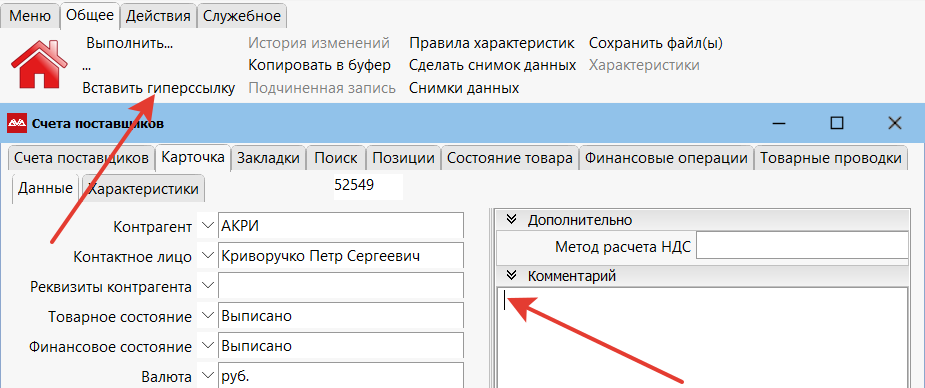Collapse the Комментарий section
This screenshot has height=388, width=925.
coord(512,275)
